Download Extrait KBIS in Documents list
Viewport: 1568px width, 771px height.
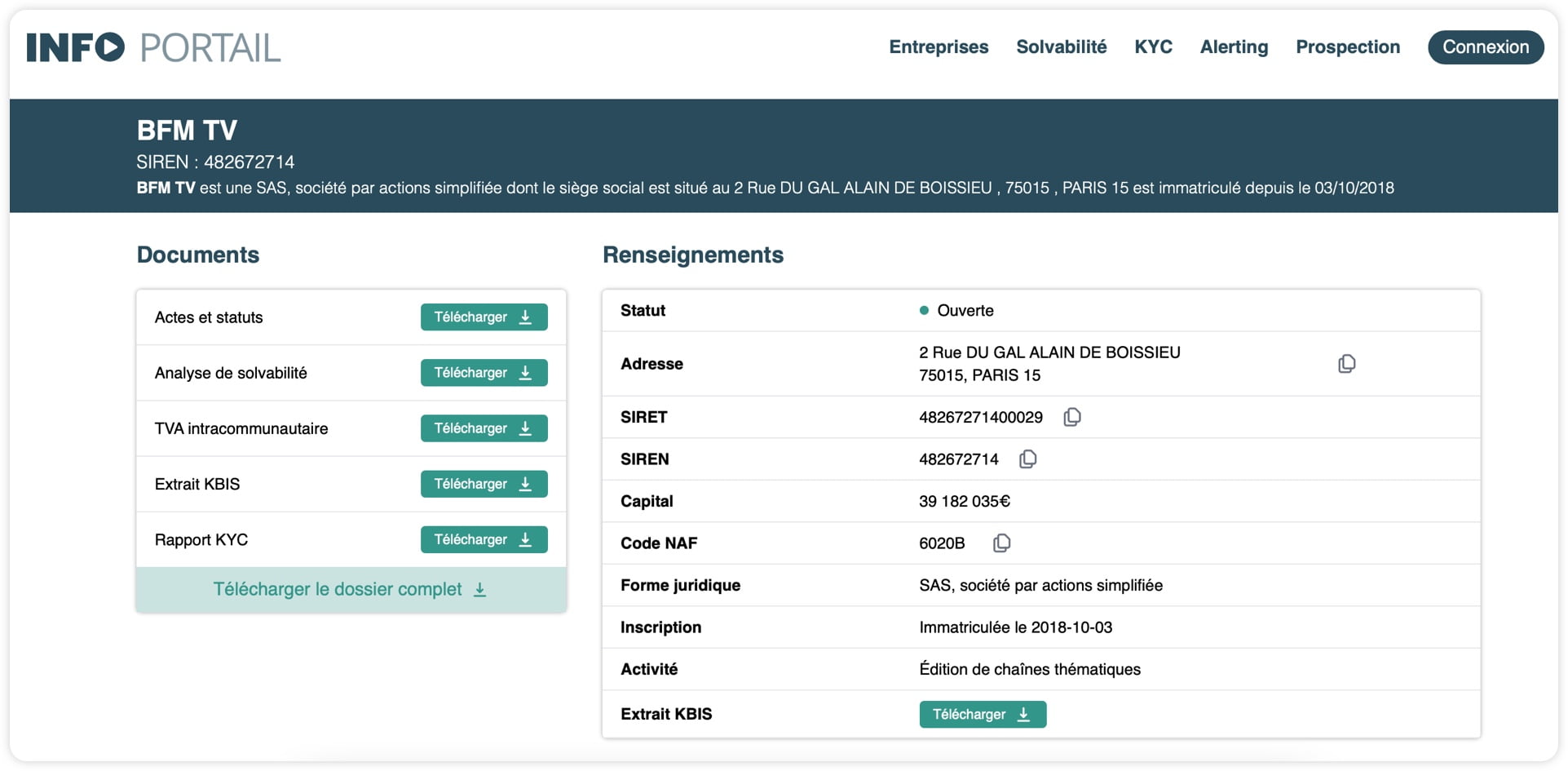[x=484, y=484]
